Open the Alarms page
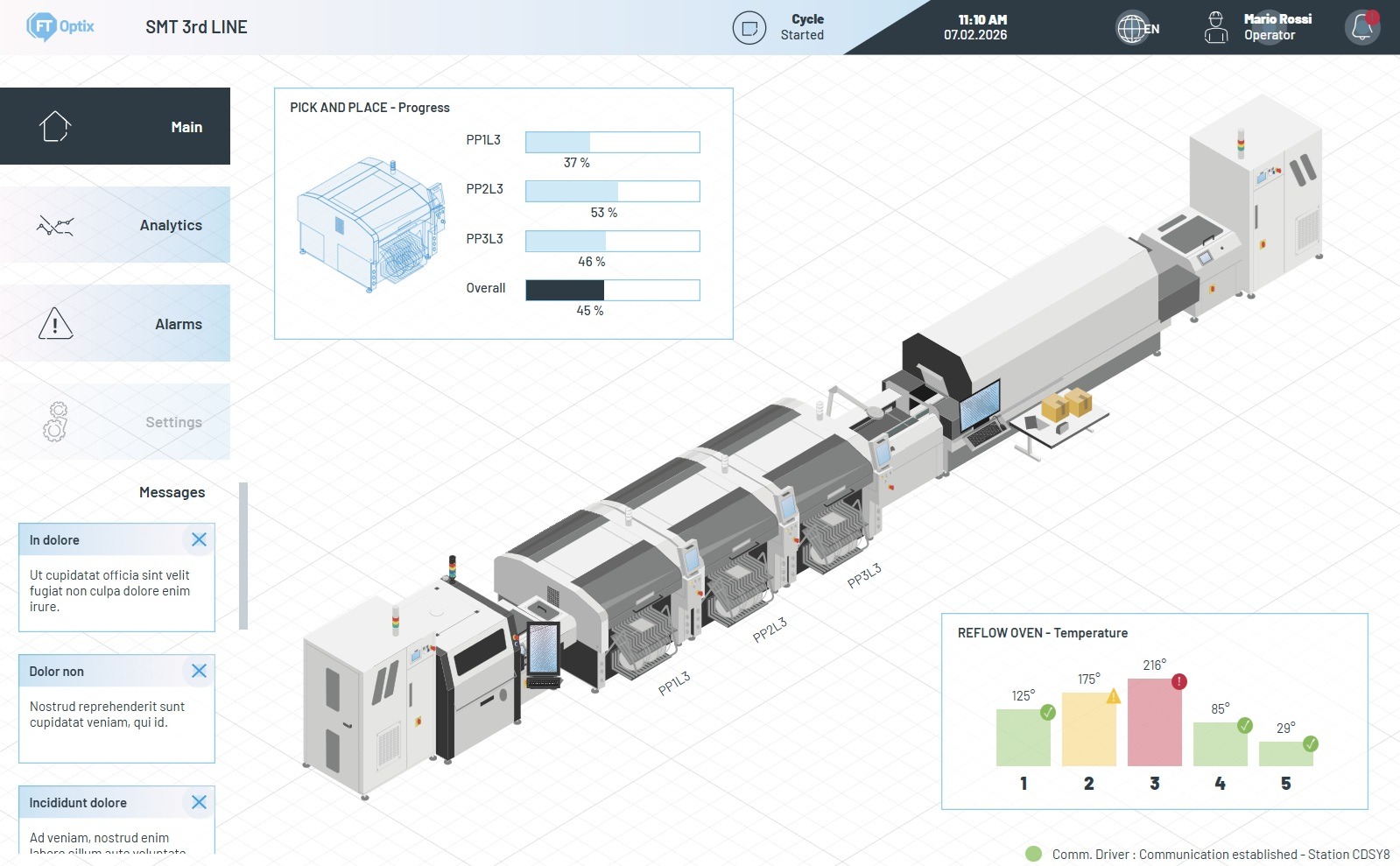This screenshot has width=1400, height=866. point(115,323)
